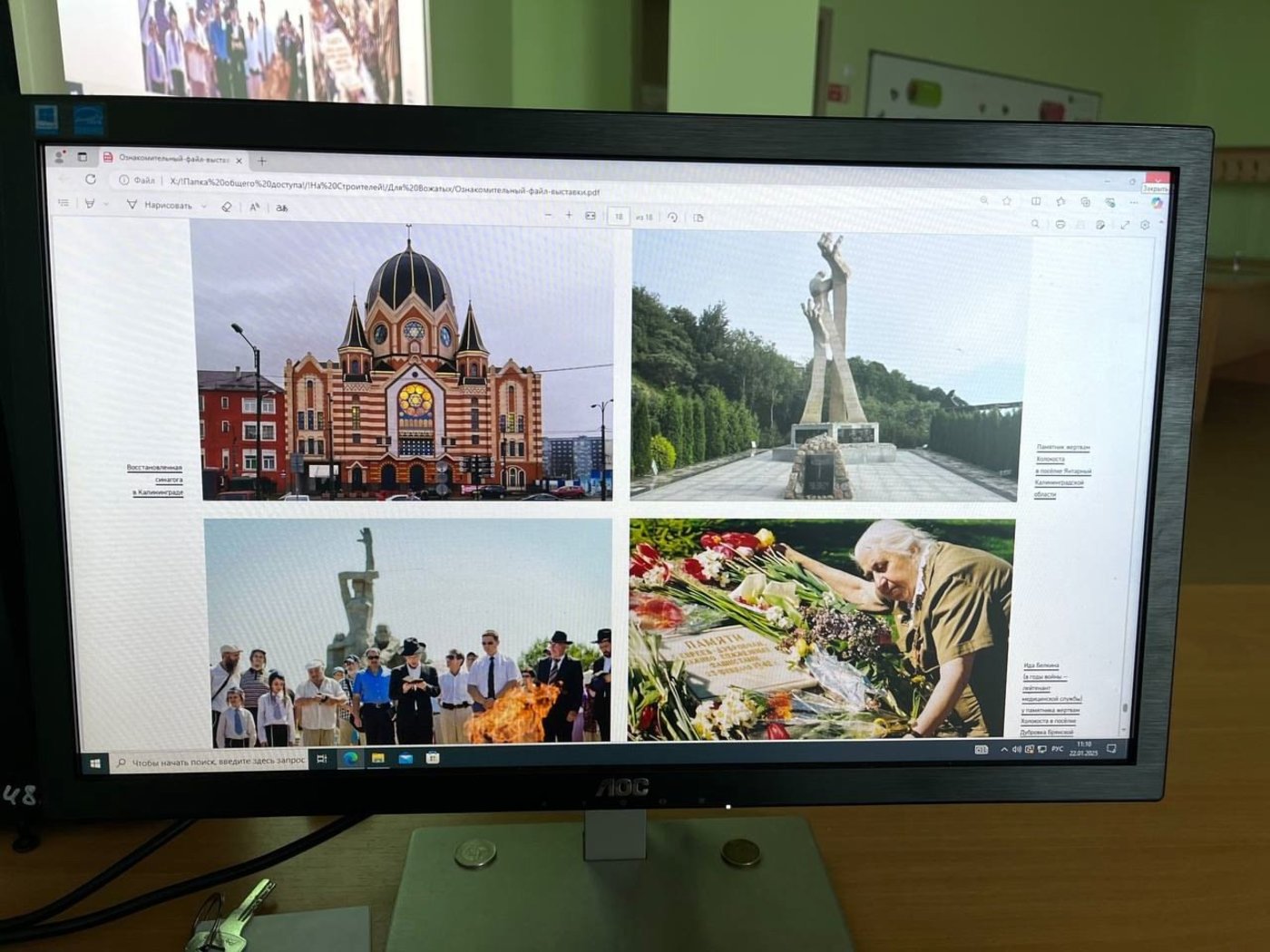The height and width of the screenshot is (952, 1270).
Task: Open the volume control in tray
Action: click(1016, 750)
